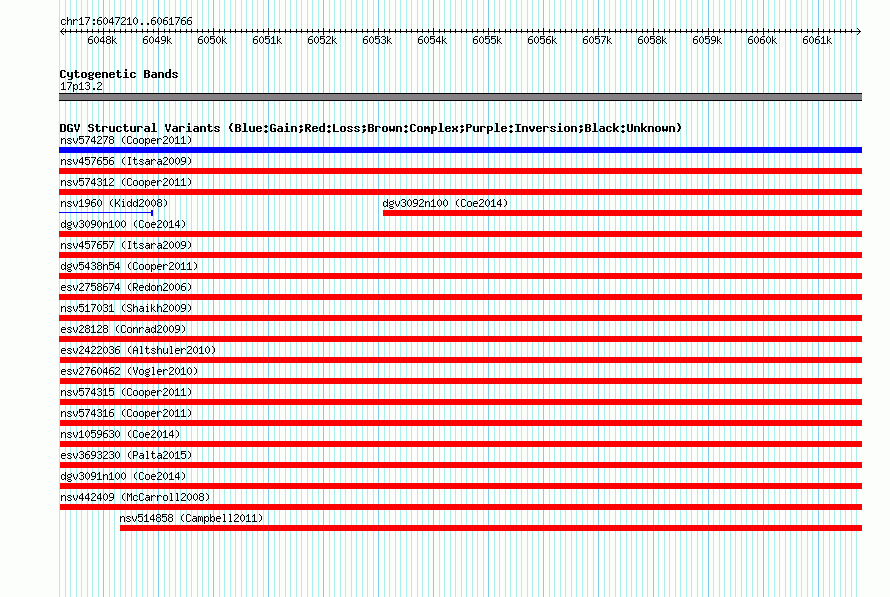Screen dimensions: 890x597
Task: Click the Cytogenetic Bands track title
Action: (x=119, y=74)
